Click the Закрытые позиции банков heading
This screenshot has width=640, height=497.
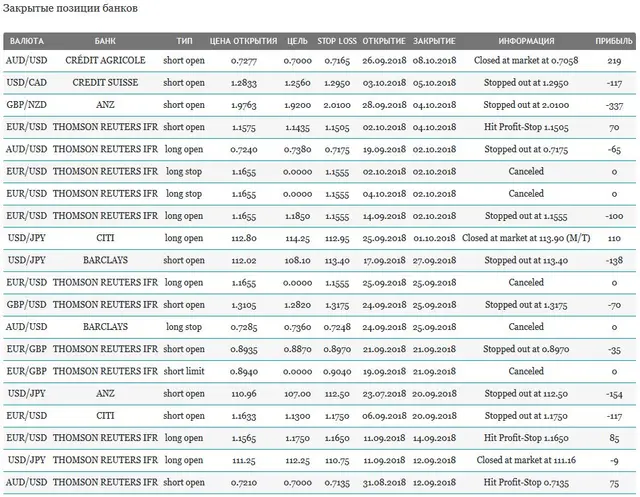(x=70, y=9)
